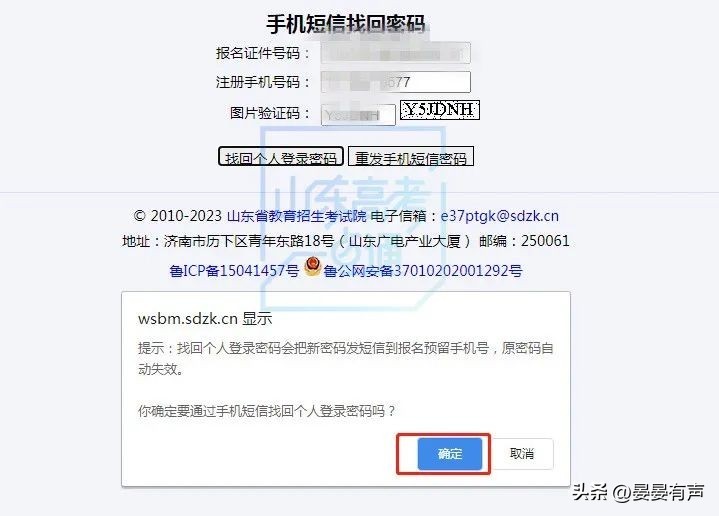The image size is (719, 516).
Task: Click the e37ptgk@sdzk.cn email link
Action: click(499, 216)
